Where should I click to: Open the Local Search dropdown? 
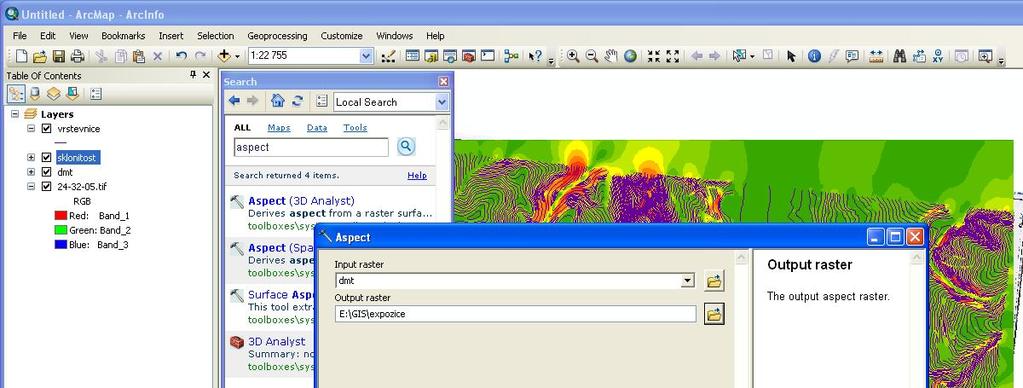pyautogui.click(x=442, y=102)
